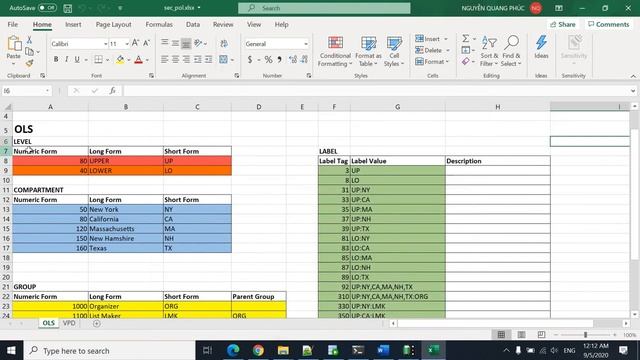Toggle Align Right
This screenshot has width=640, height=360.
tap(186, 60)
